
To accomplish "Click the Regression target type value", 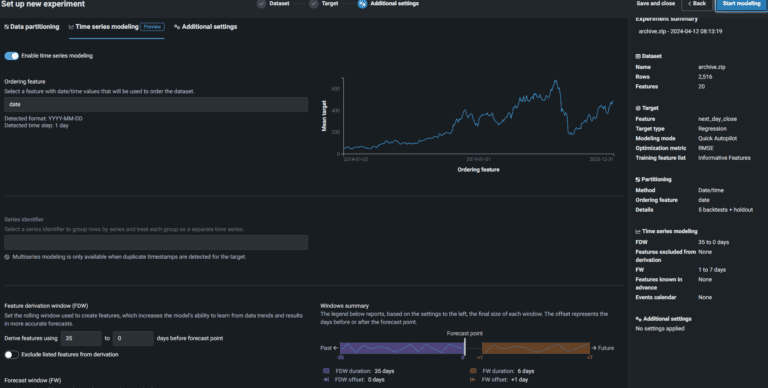I will (x=712, y=129).
